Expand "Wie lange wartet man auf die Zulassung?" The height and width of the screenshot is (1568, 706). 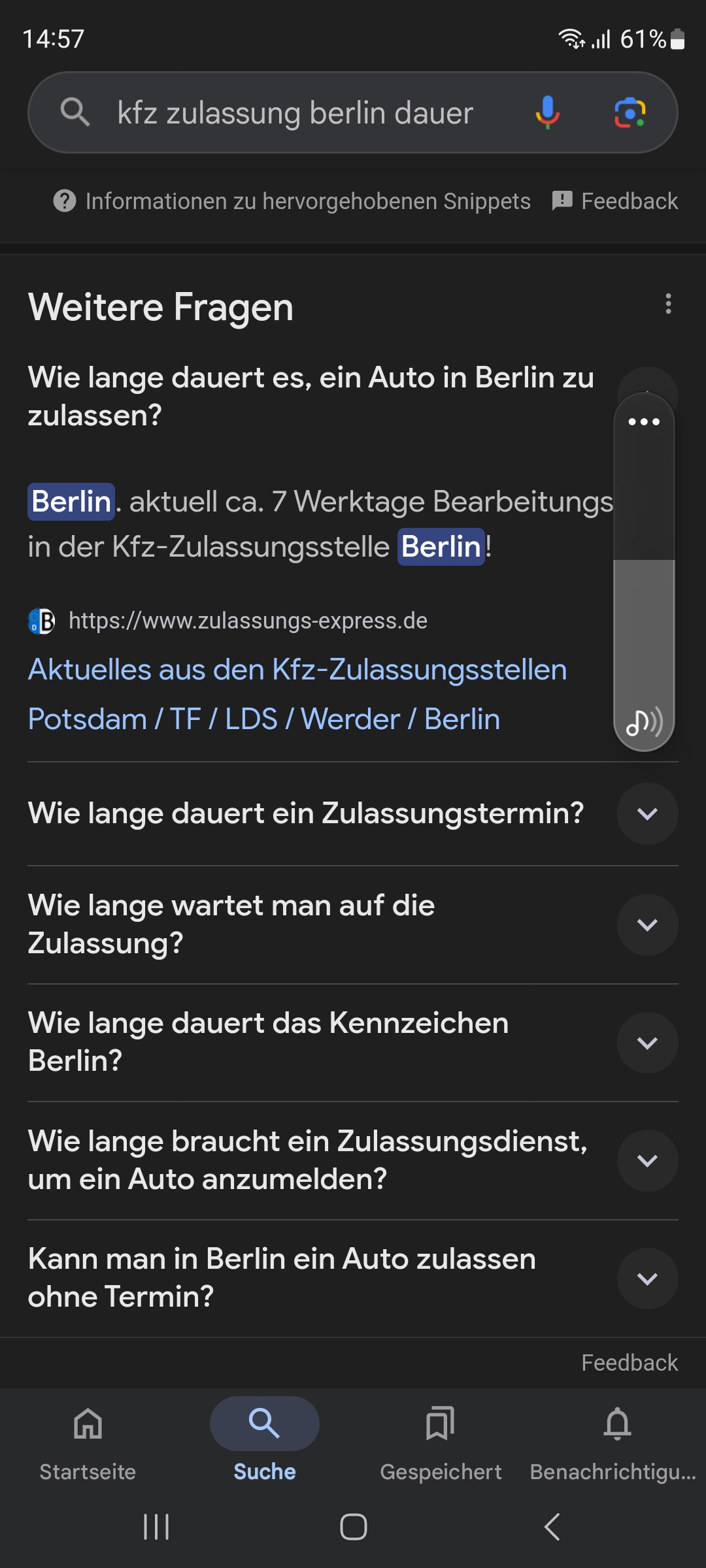coord(647,925)
